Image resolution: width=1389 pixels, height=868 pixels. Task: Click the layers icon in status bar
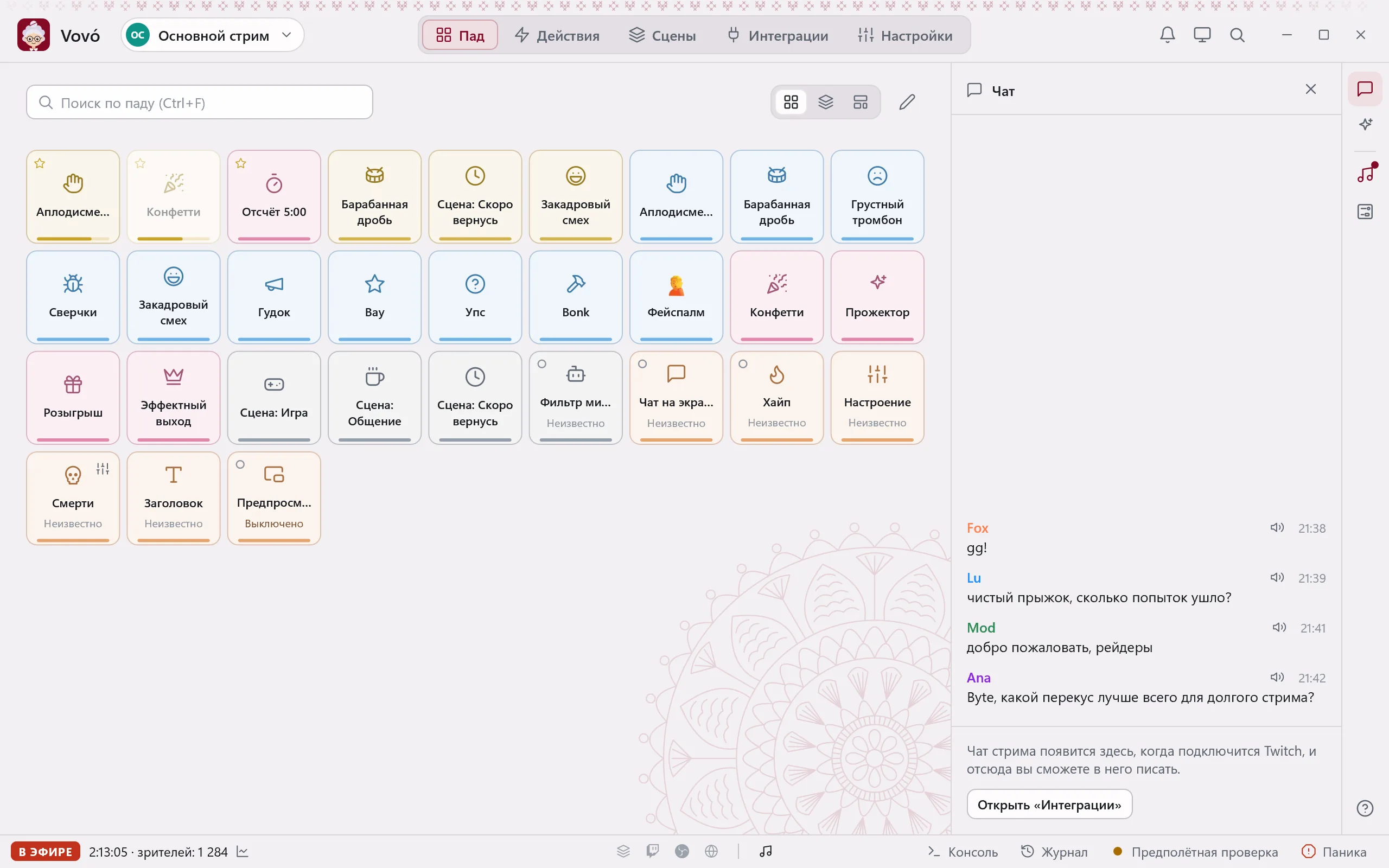pos(623,851)
